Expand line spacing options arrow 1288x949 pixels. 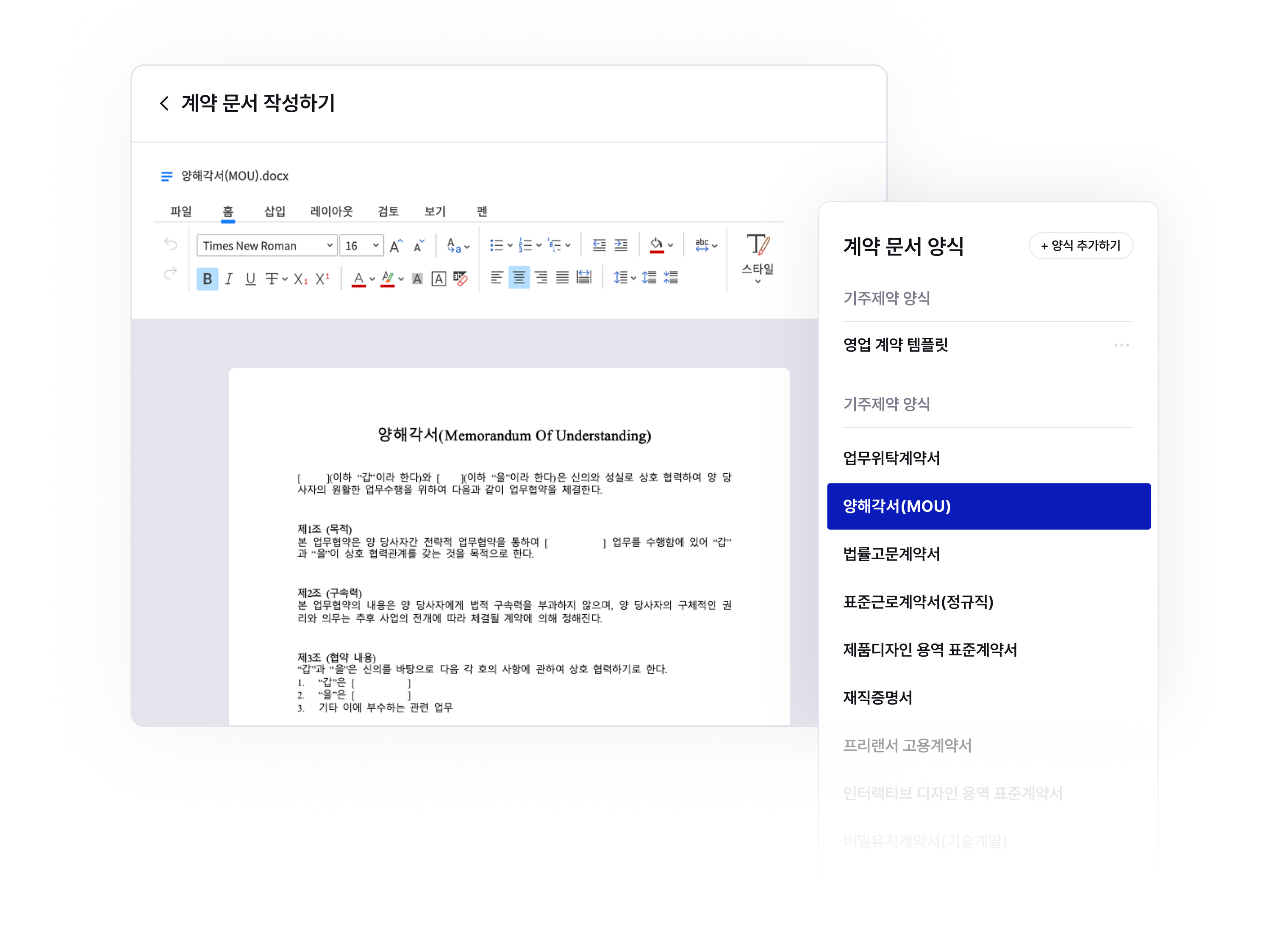633,279
